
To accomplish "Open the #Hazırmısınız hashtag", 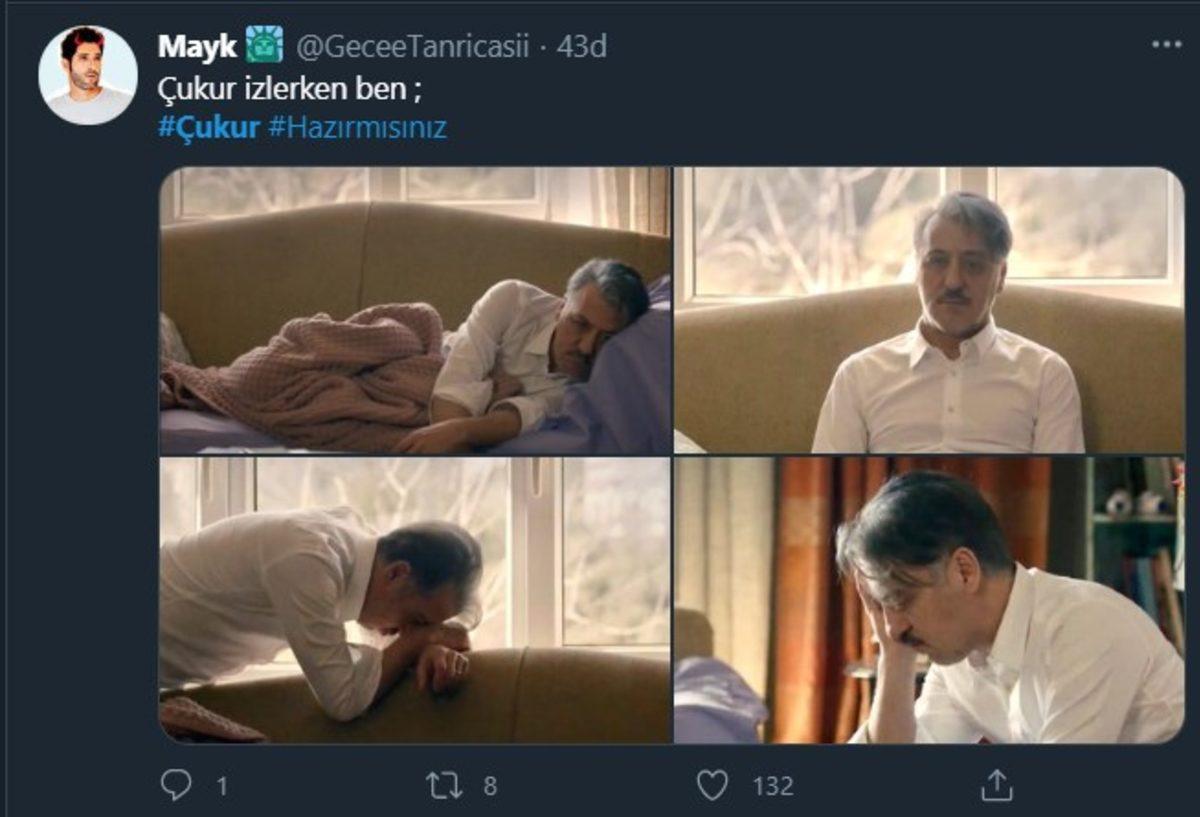I will pyautogui.click(x=358, y=128).
